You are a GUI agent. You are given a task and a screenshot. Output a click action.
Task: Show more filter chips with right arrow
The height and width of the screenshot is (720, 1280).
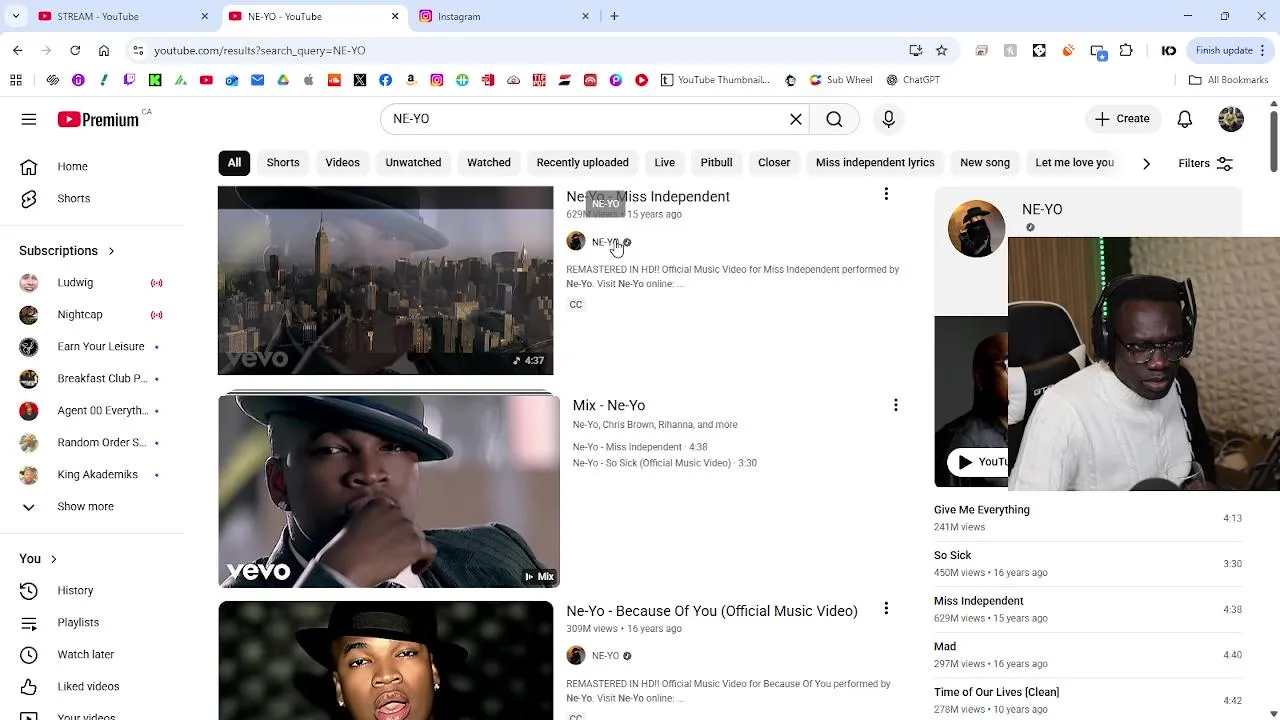tap(1146, 163)
